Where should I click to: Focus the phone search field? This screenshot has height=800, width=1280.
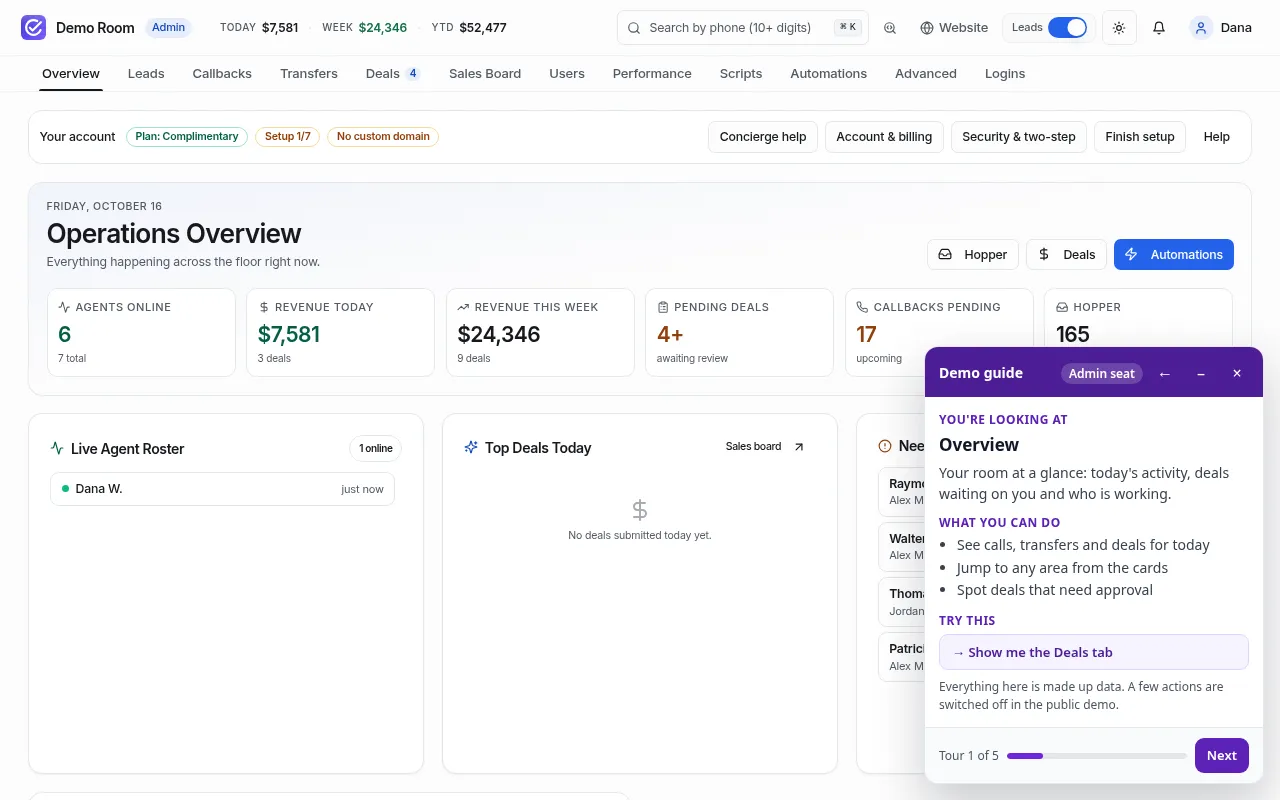click(x=743, y=28)
